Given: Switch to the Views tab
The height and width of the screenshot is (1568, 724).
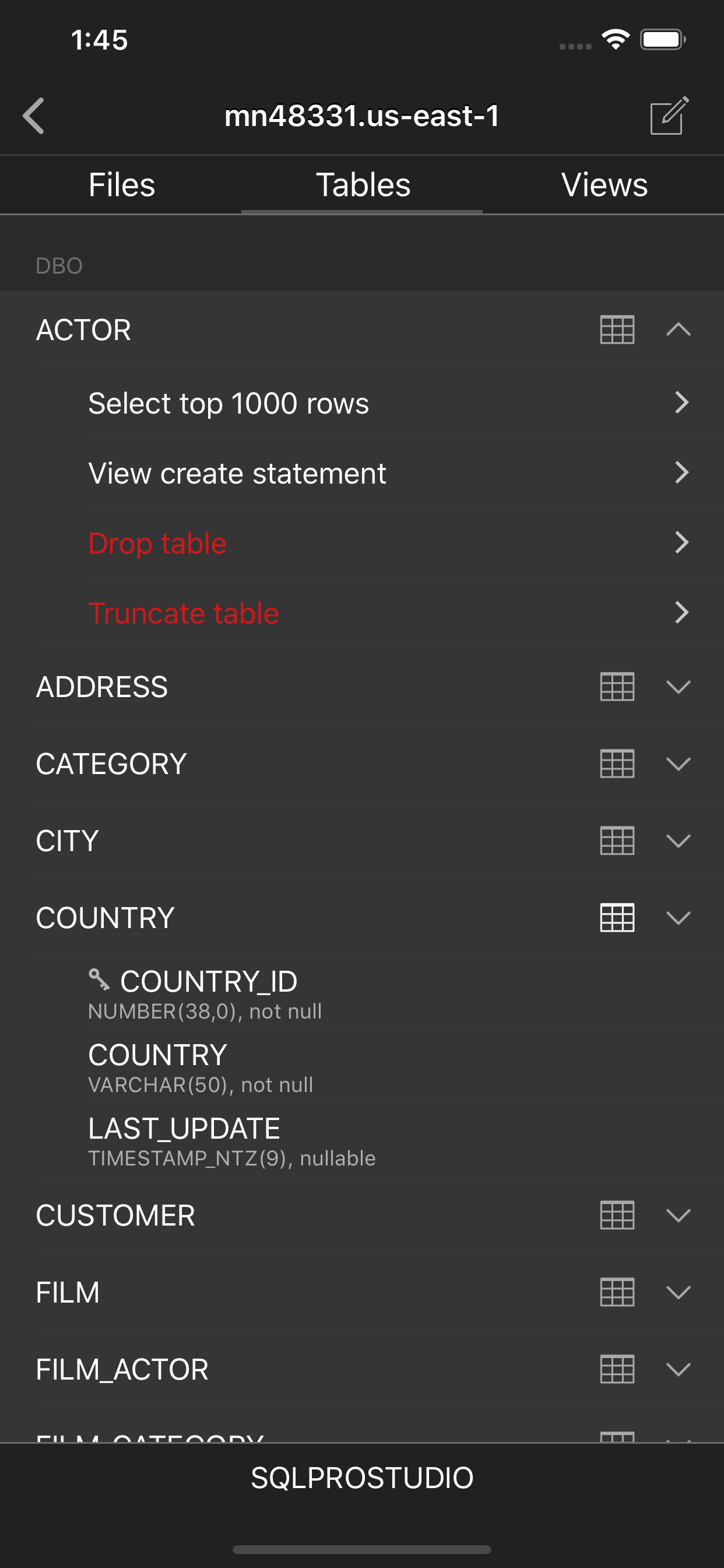Looking at the screenshot, I should pyautogui.click(x=604, y=184).
